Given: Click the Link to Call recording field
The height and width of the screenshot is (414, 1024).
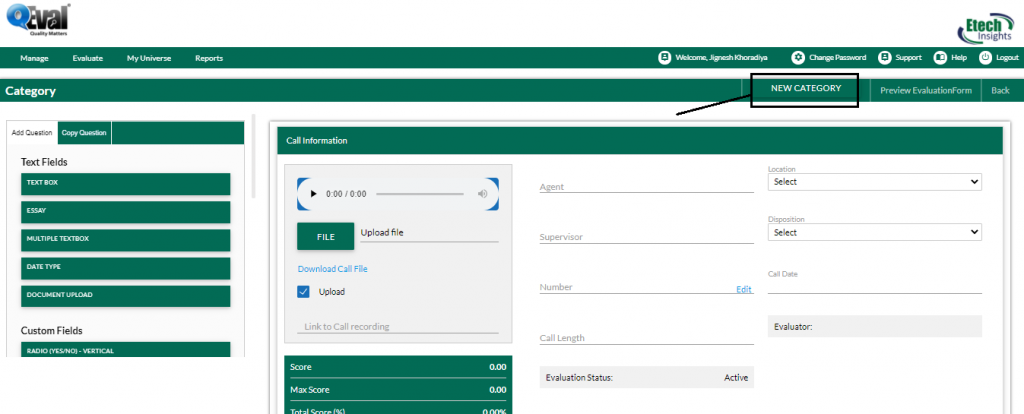Looking at the screenshot, I should [x=398, y=326].
